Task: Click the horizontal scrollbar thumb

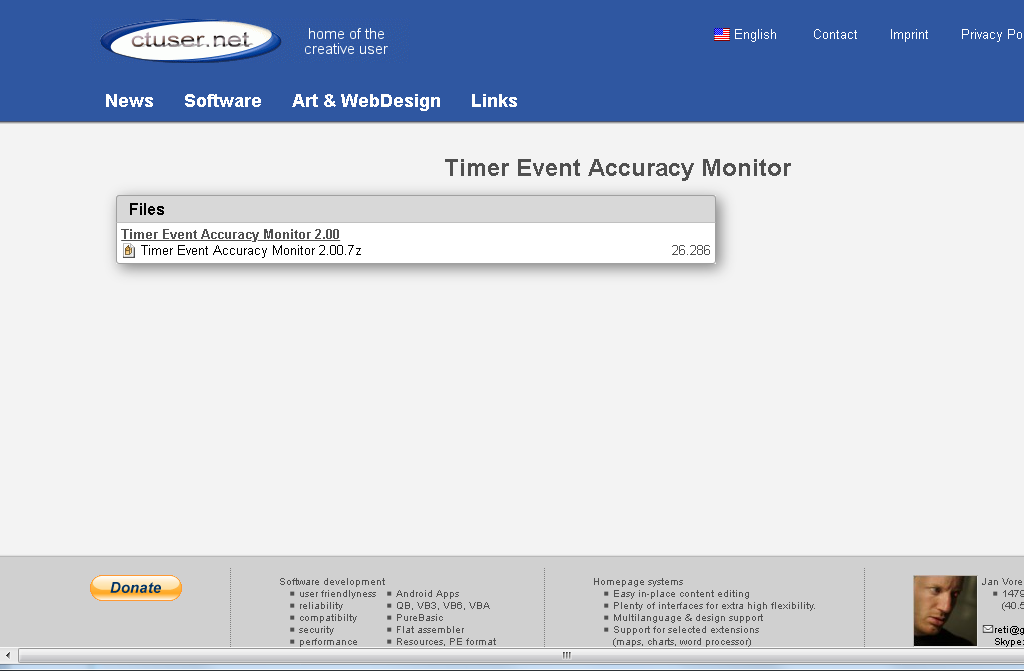Action: click(x=565, y=655)
